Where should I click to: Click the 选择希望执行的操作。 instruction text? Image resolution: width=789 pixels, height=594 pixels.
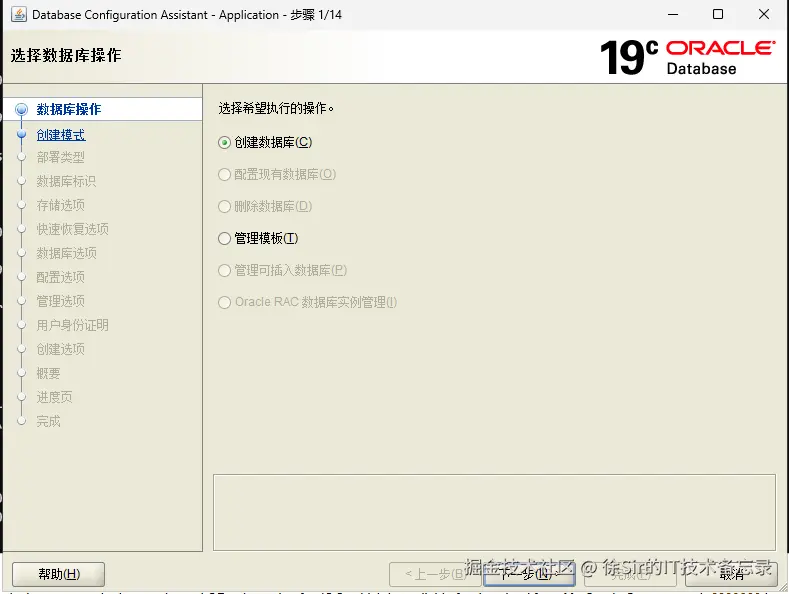click(276, 108)
